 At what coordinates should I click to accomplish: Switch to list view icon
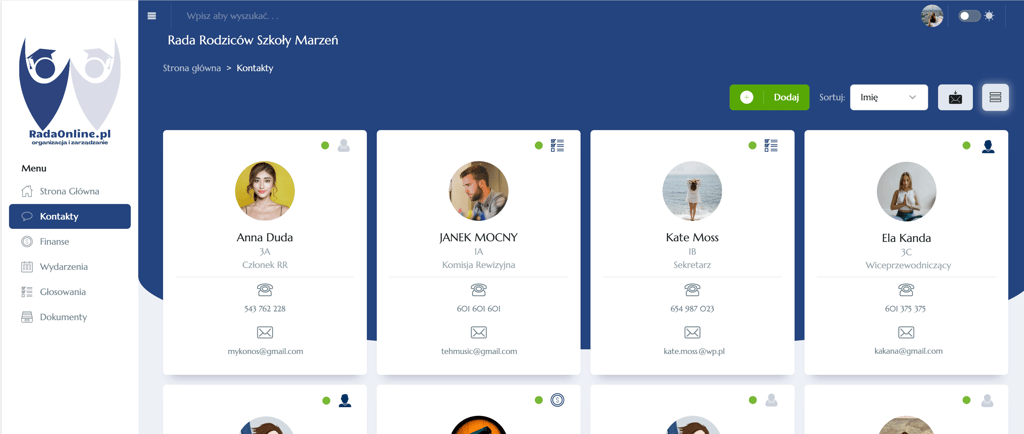coord(995,97)
